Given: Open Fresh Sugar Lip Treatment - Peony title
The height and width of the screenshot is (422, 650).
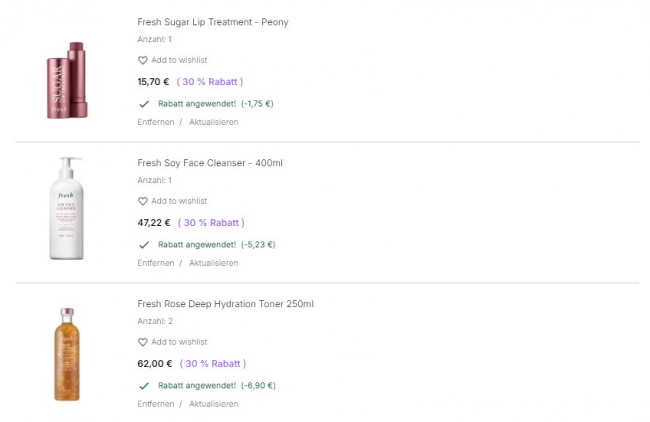Looking at the screenshot, I should pos(212,22).
